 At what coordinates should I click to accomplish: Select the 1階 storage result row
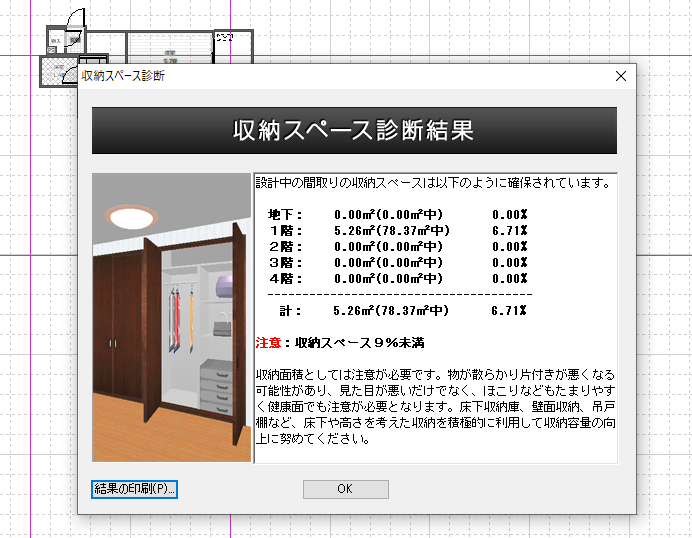[398, 230]
